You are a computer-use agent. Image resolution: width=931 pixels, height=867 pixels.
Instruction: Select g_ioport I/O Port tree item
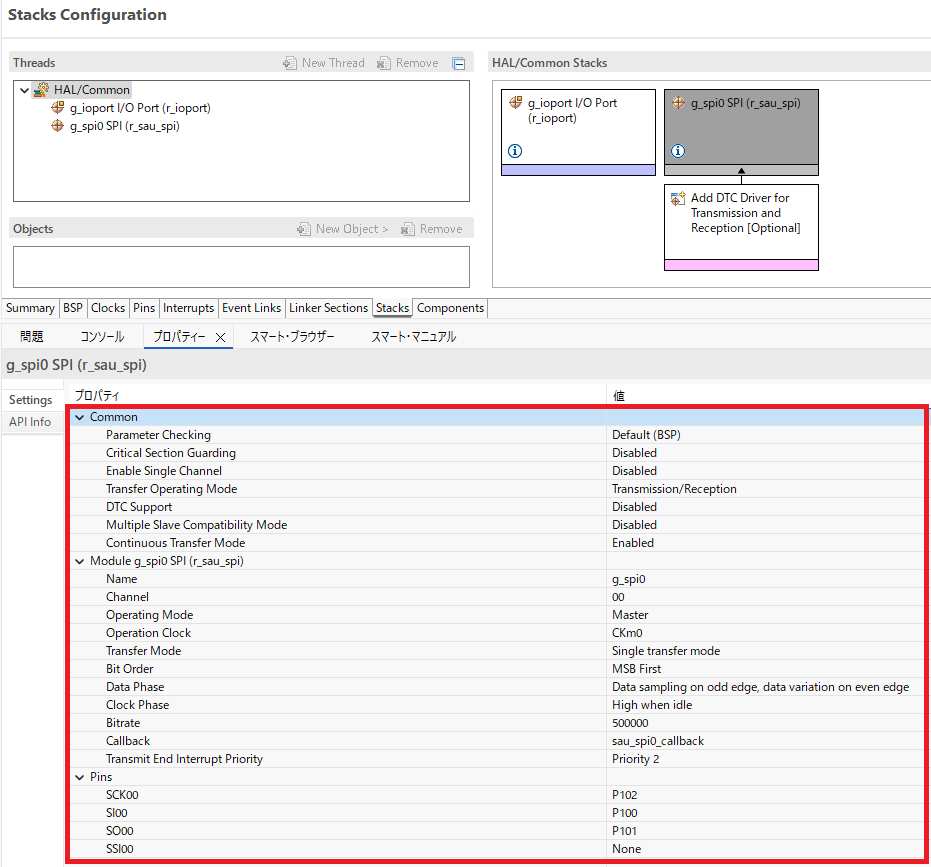(139, 108)
